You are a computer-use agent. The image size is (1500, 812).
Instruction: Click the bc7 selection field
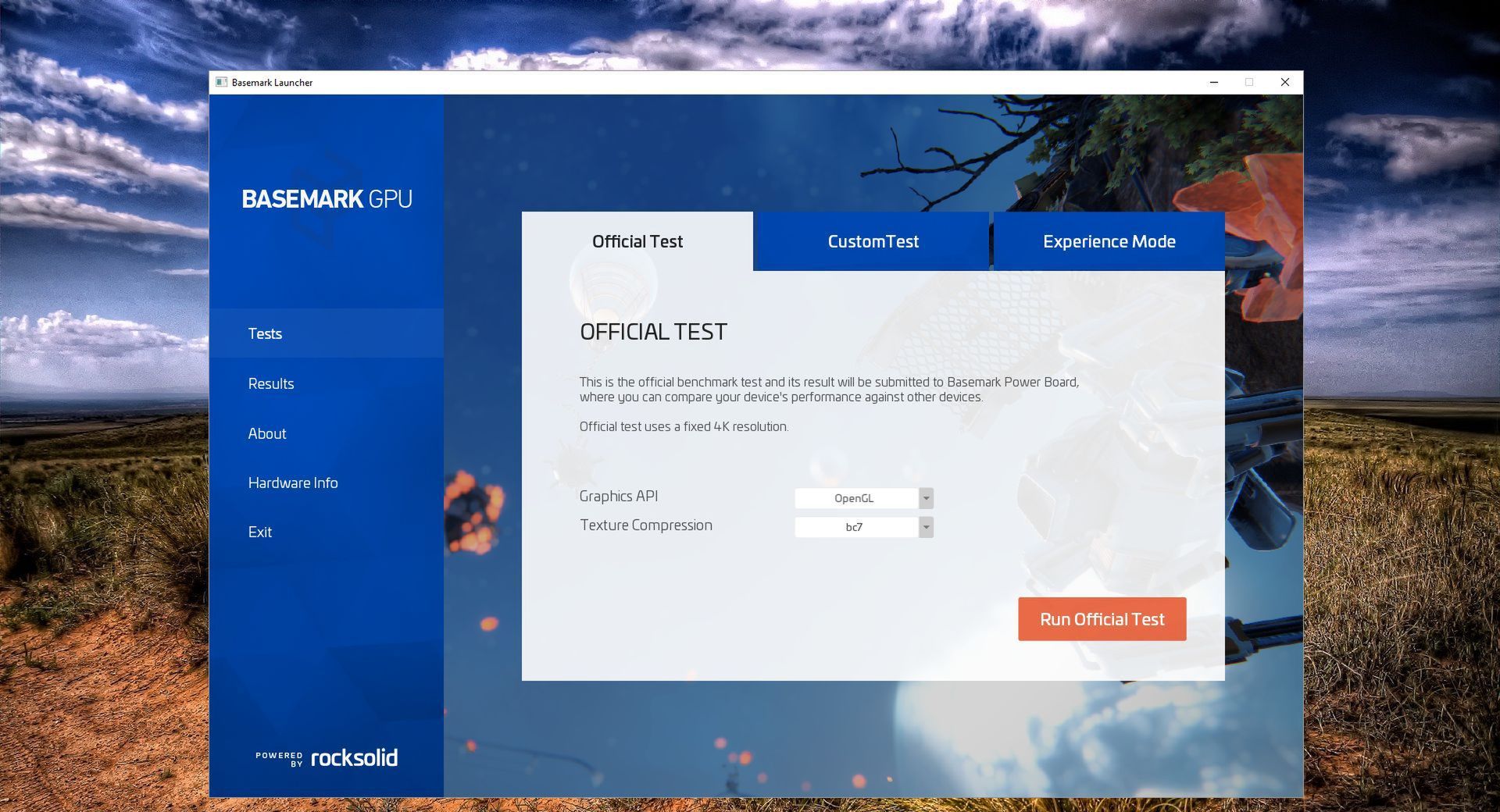pos(855,527)
